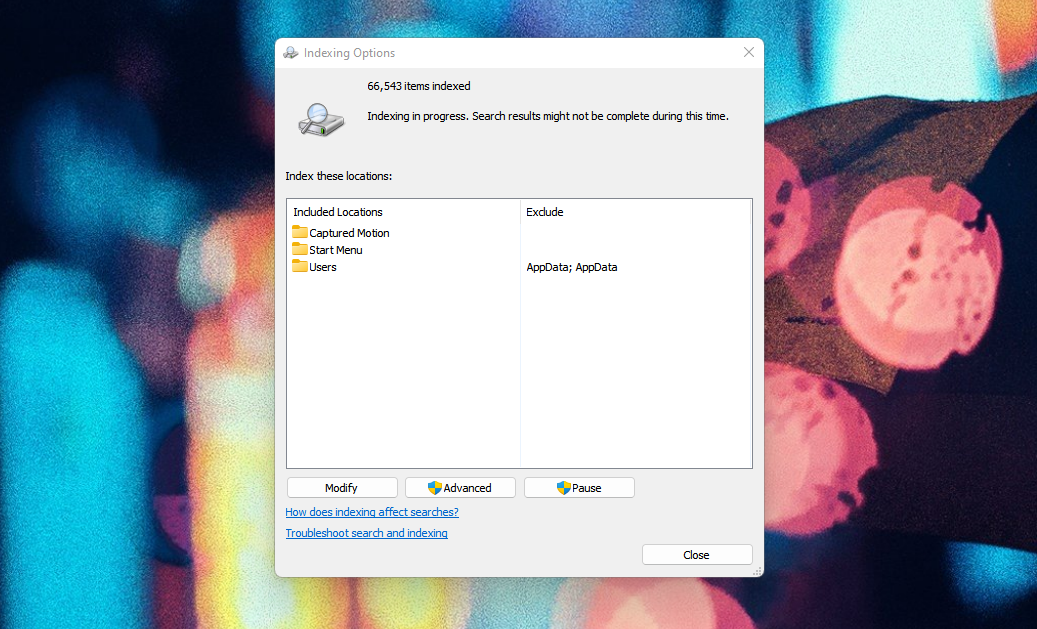Close the Indexing Options dialog
This screenshot has width=1037, height=629.
(697, 554)
